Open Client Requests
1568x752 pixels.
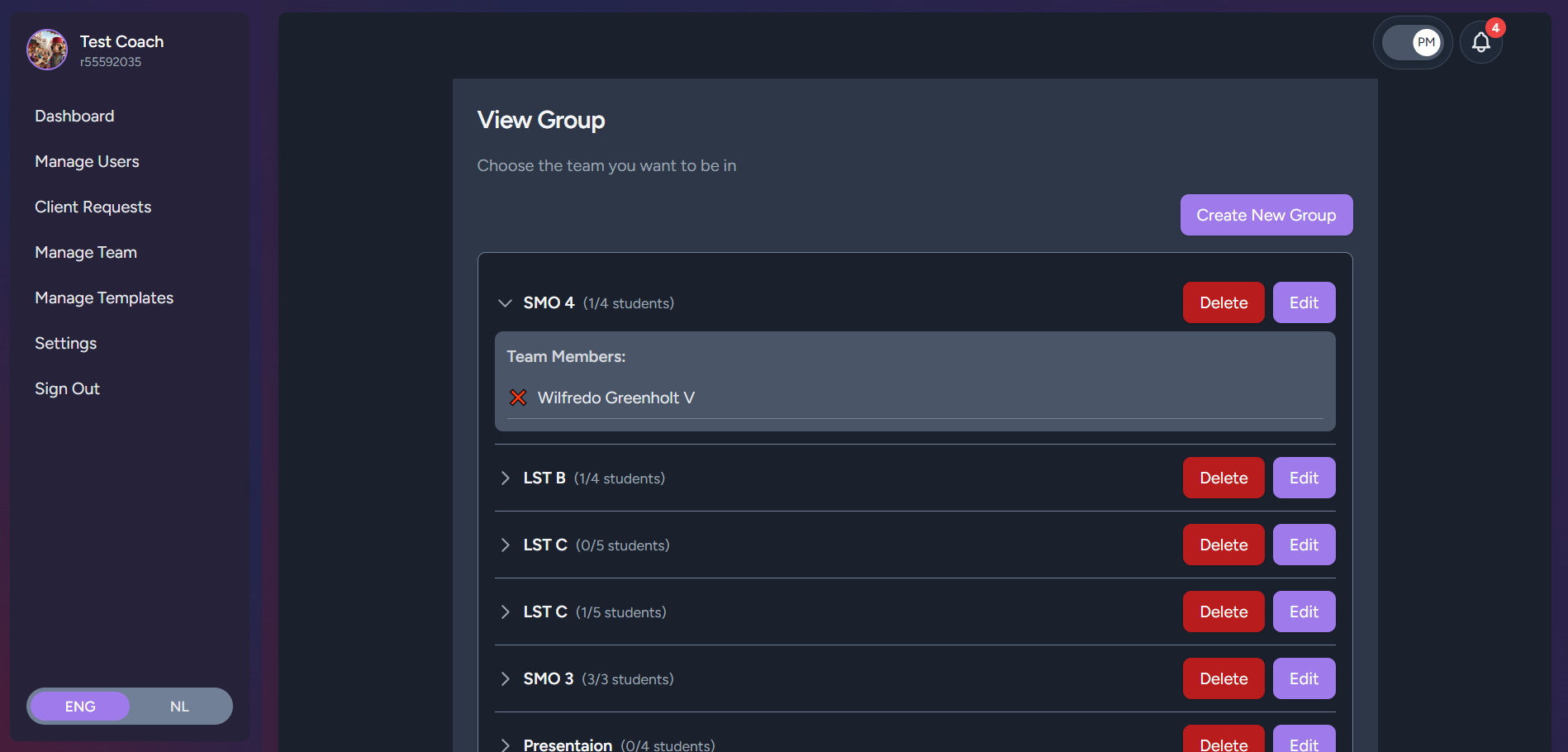pos(93,207)
